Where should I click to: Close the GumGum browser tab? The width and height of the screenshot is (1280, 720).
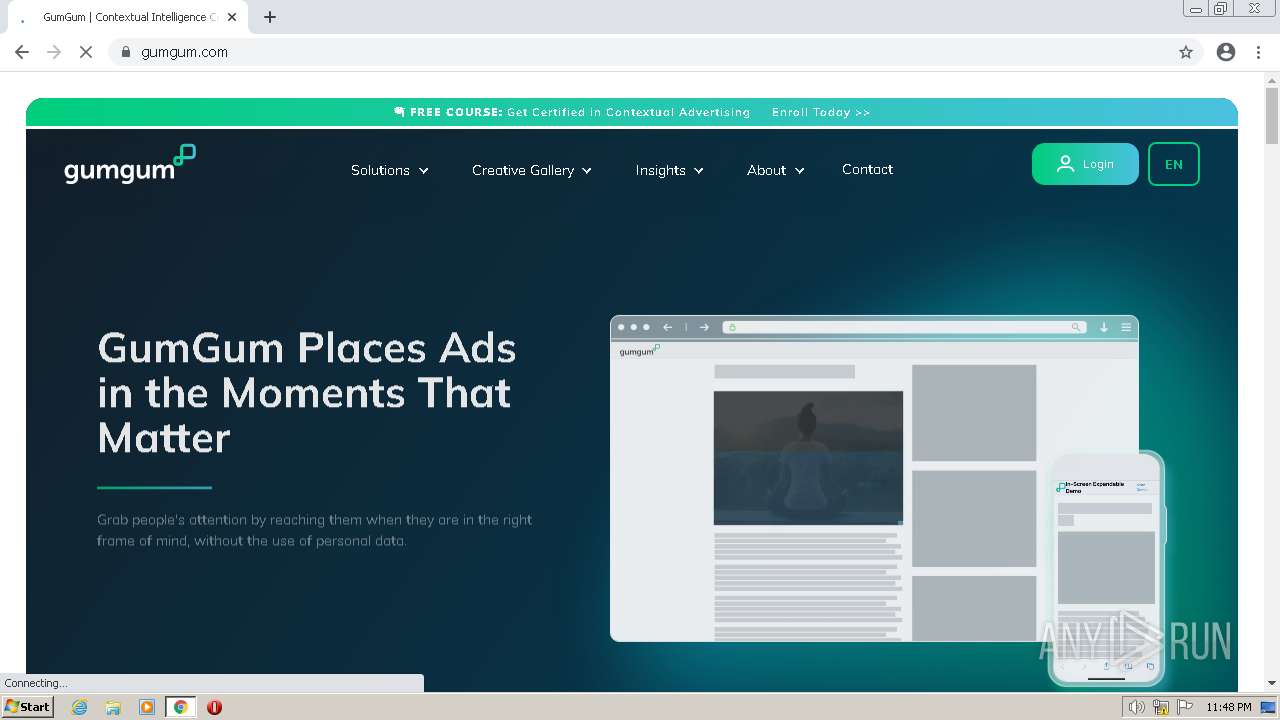[232, 17]
